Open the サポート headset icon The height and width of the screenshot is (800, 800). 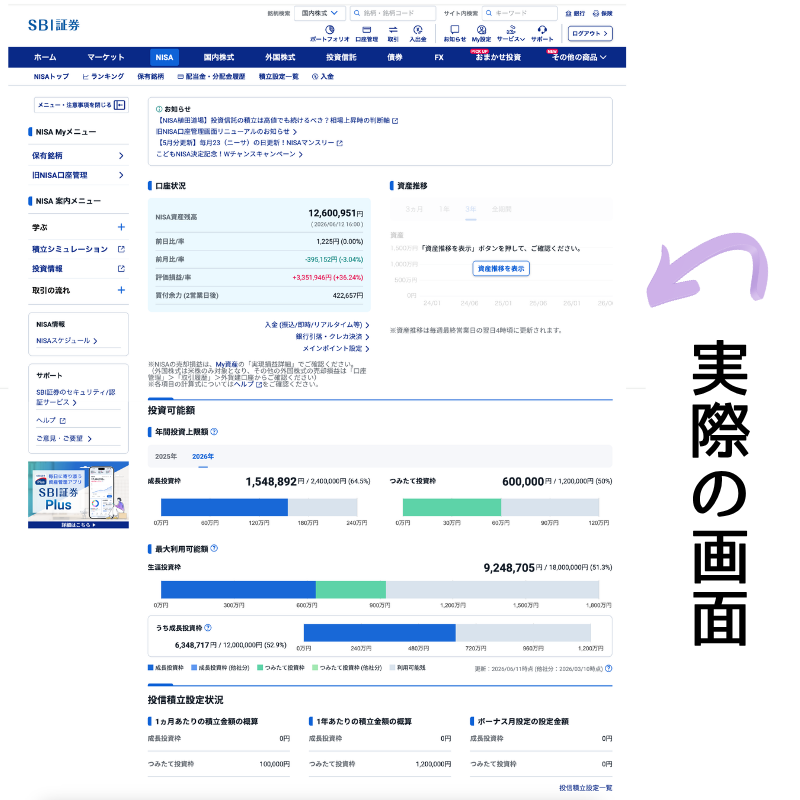tap(542, 34)
